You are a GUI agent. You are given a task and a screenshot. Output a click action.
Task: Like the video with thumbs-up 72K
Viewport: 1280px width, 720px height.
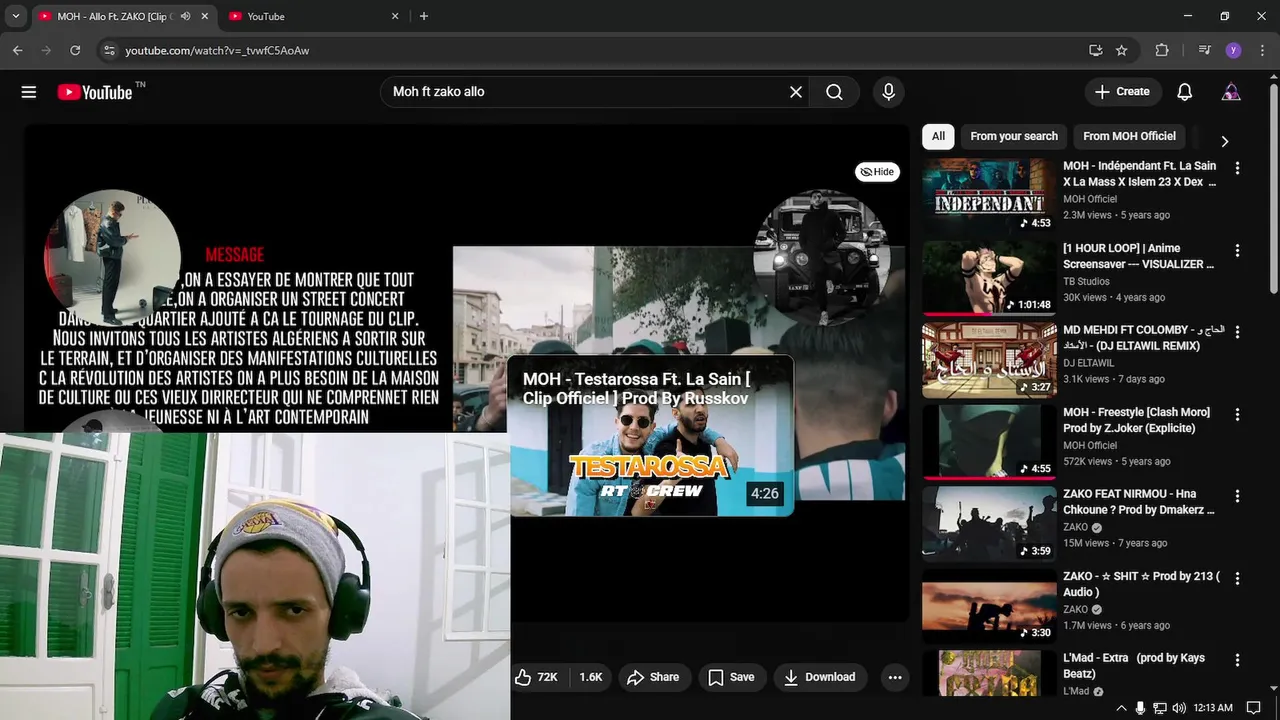tap(537, 677)
